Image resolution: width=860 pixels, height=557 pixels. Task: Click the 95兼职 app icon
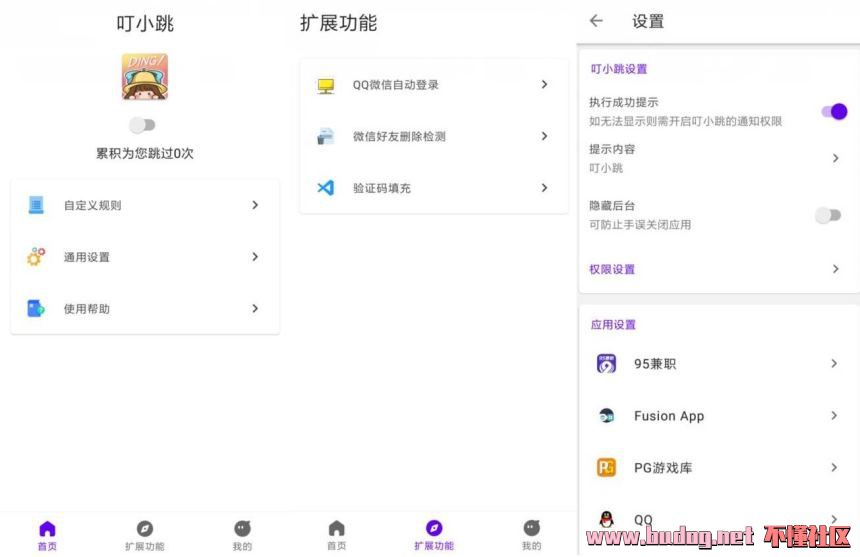click(x=606, y=363)
